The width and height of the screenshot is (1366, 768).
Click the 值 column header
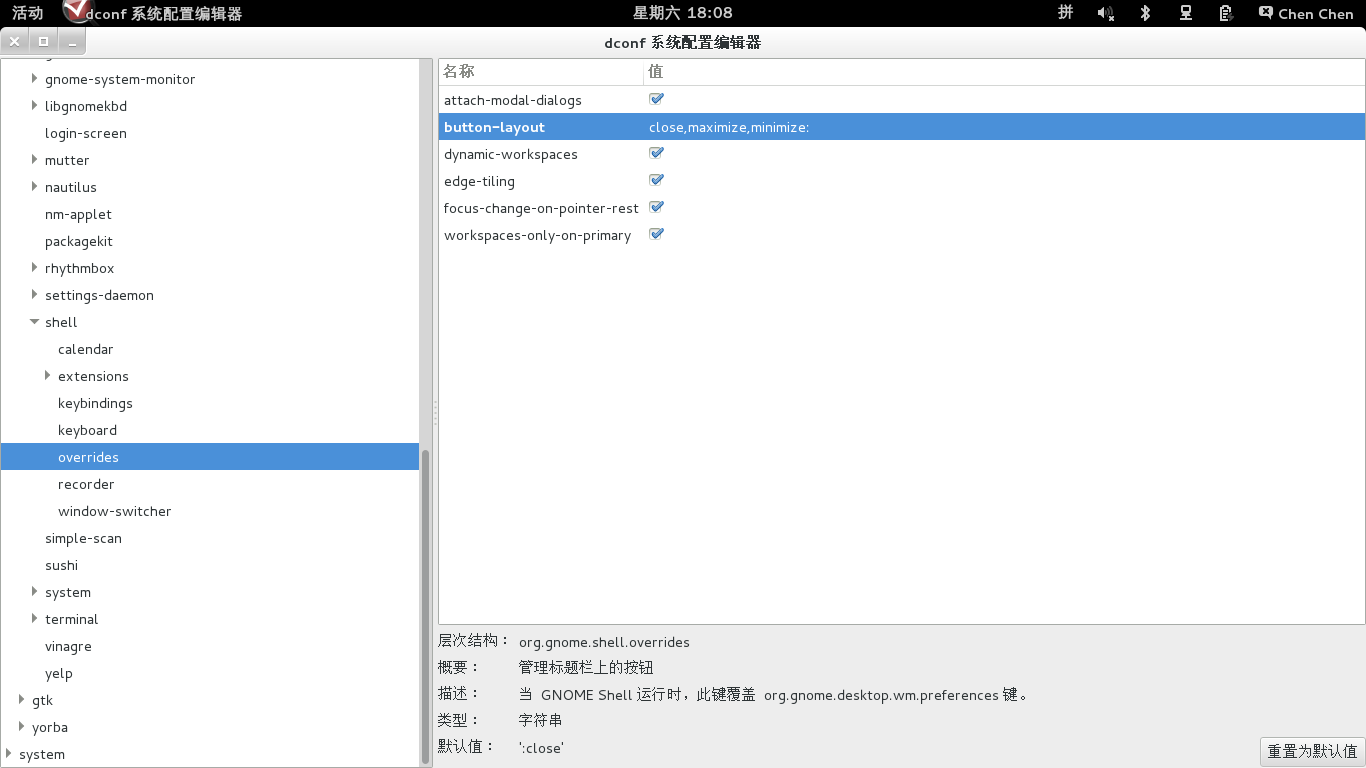(1005, 72)
